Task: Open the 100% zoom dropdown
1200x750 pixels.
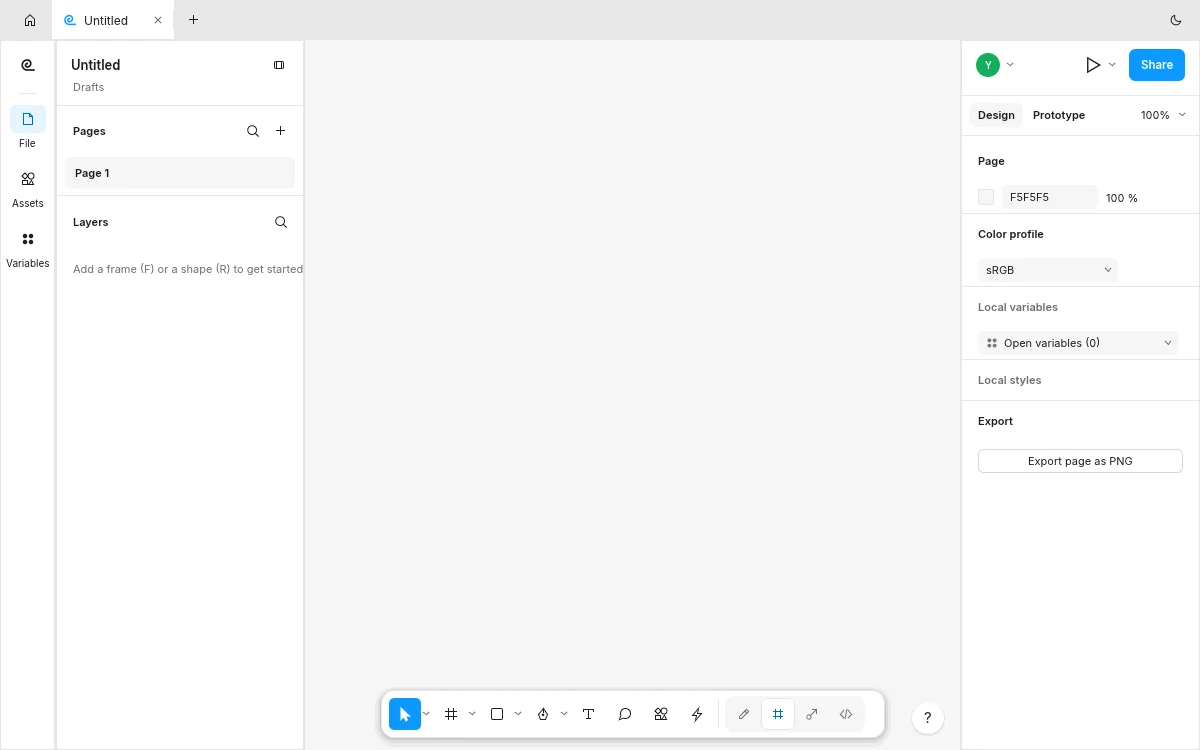Action: tap(1163, 115)
